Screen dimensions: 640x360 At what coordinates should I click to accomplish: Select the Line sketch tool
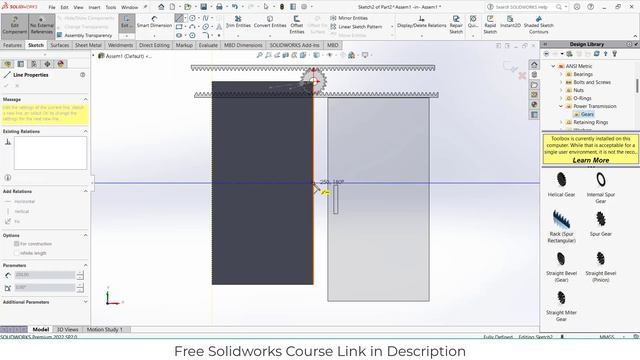pyautogui.click(x=179, y=18)
